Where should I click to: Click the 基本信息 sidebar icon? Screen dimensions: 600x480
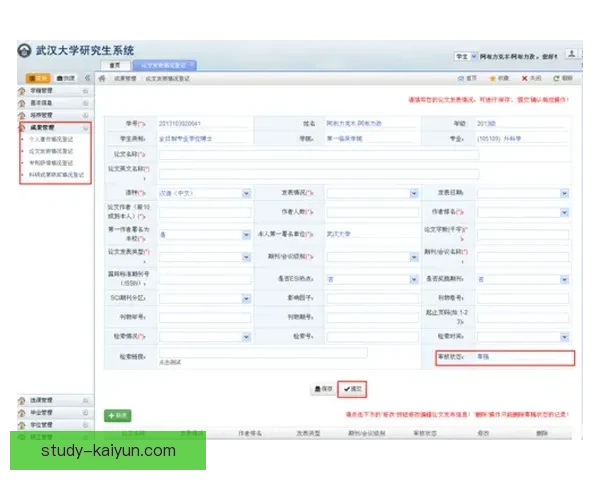click(22, 103)
